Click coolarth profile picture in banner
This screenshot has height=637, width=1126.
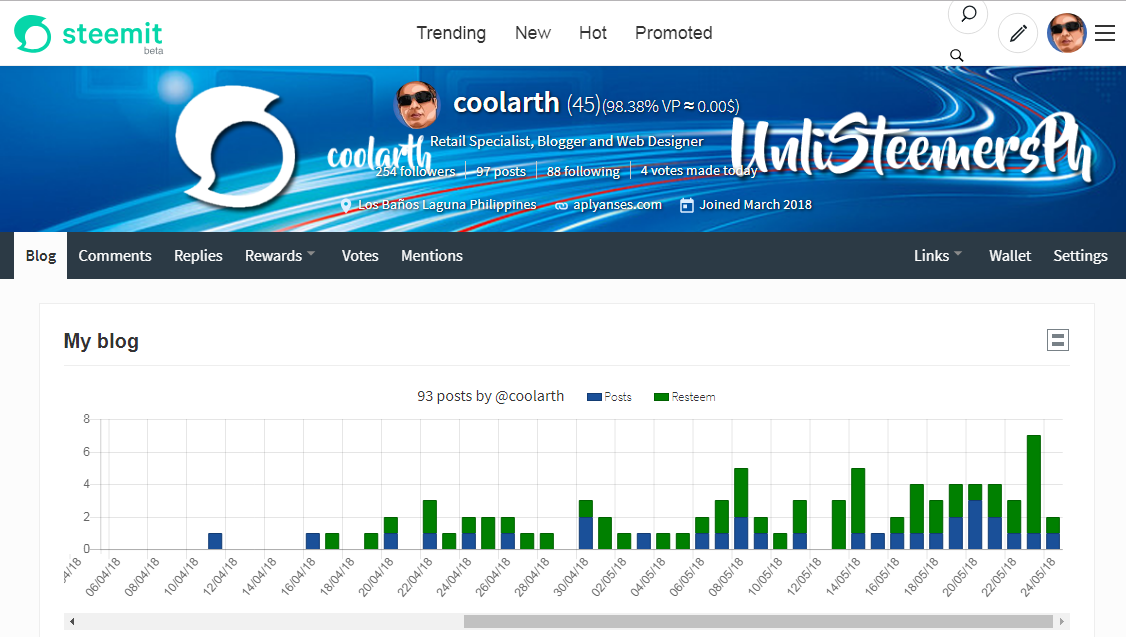416,105
